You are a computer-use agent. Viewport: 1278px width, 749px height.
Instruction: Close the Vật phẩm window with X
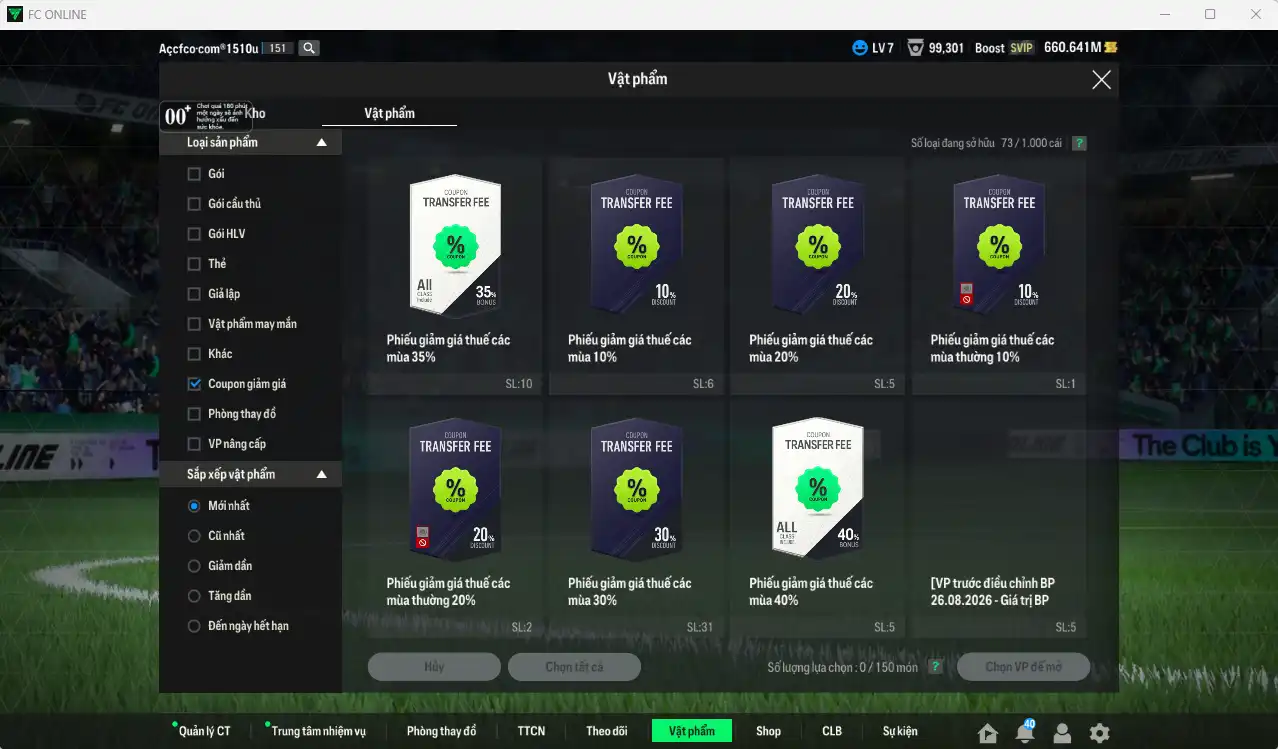1101,80
